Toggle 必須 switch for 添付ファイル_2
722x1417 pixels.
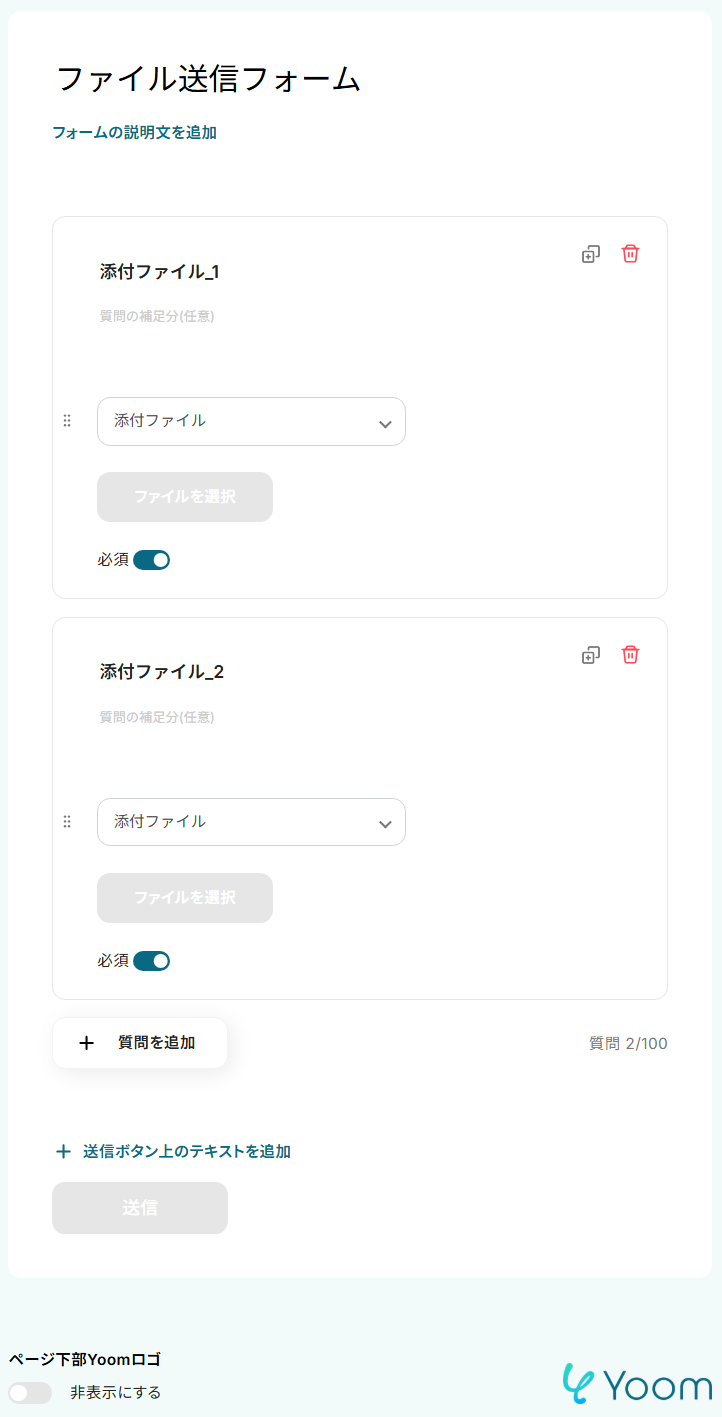(x=151, y=961)
